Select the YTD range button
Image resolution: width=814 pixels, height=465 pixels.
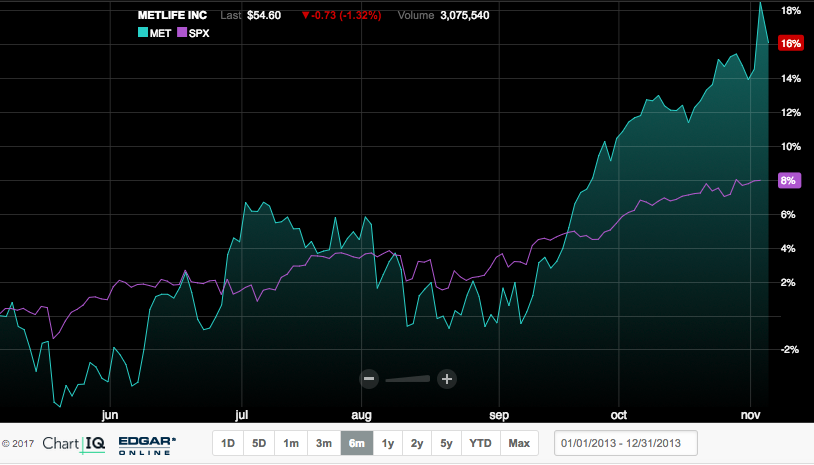(480, 443)
